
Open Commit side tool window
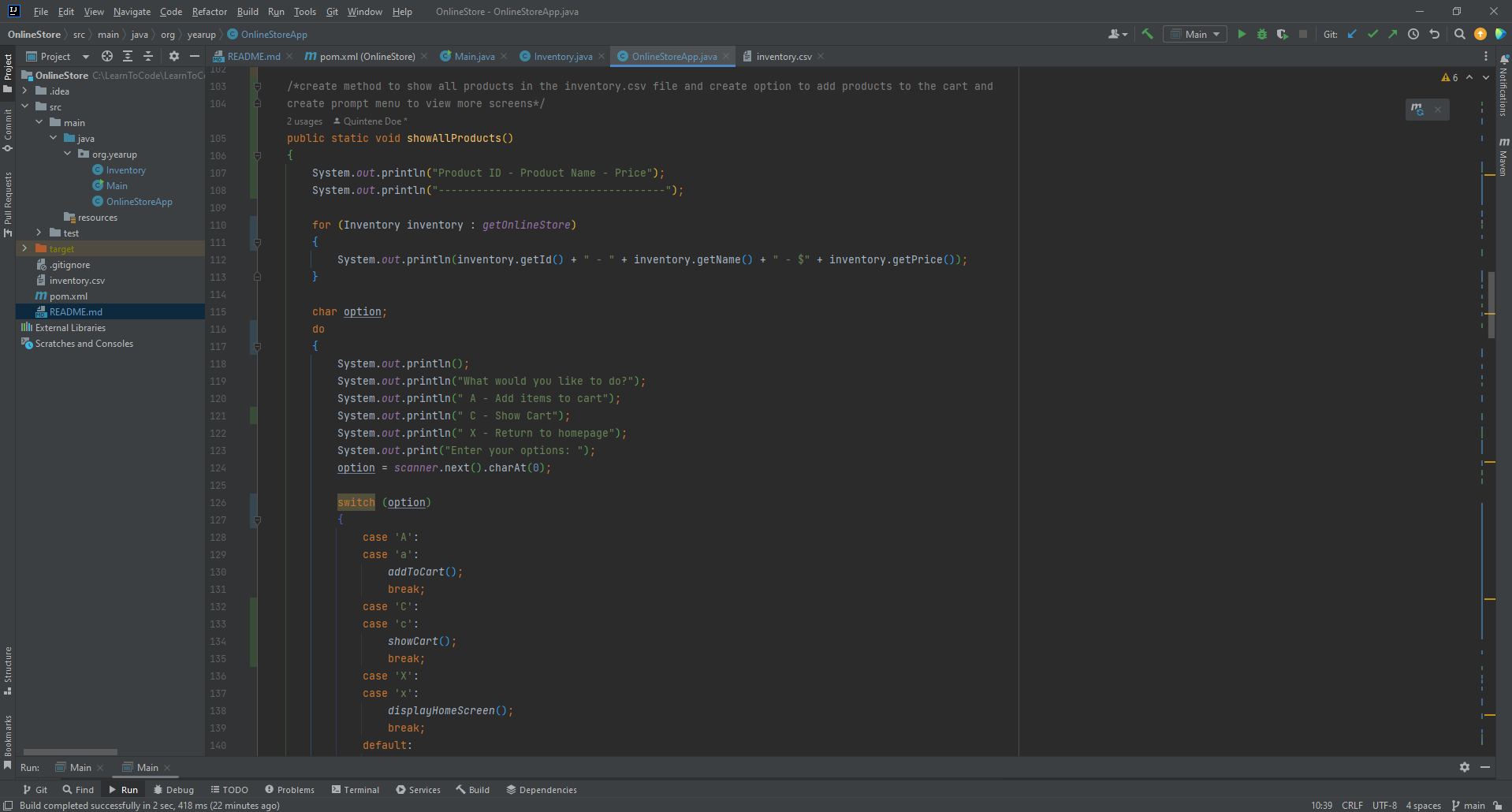coord(8,130)
